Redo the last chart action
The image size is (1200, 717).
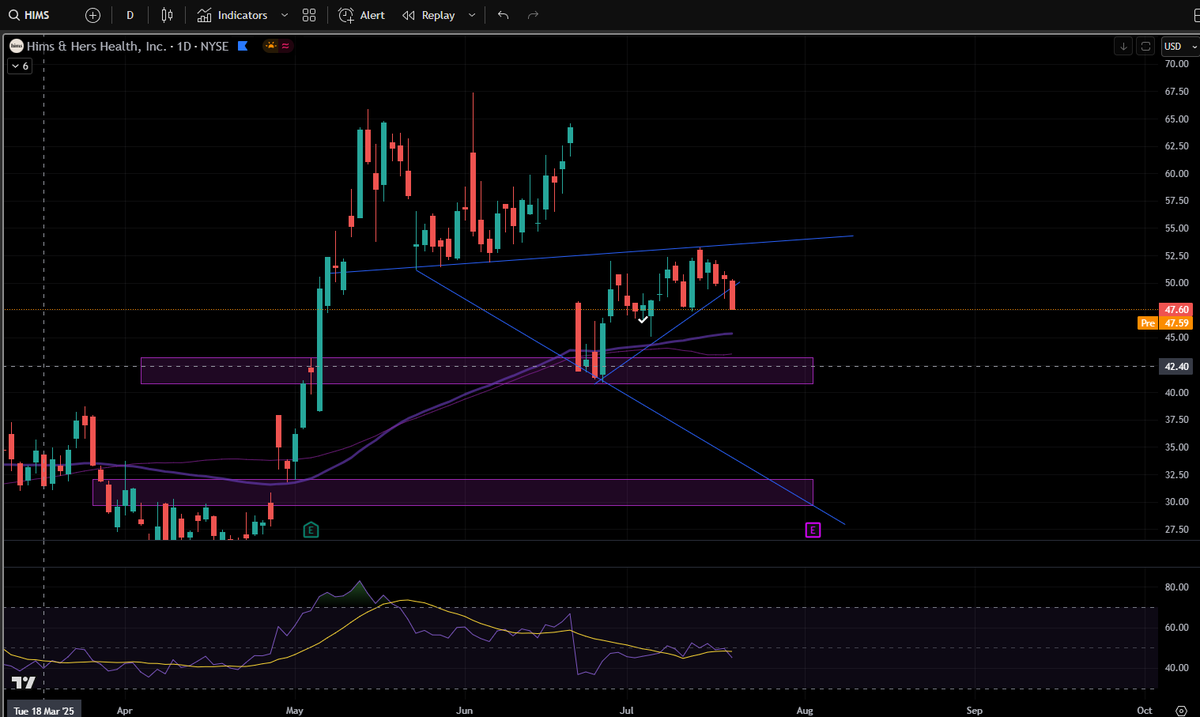pyautogui.click(x=533, y=15)
